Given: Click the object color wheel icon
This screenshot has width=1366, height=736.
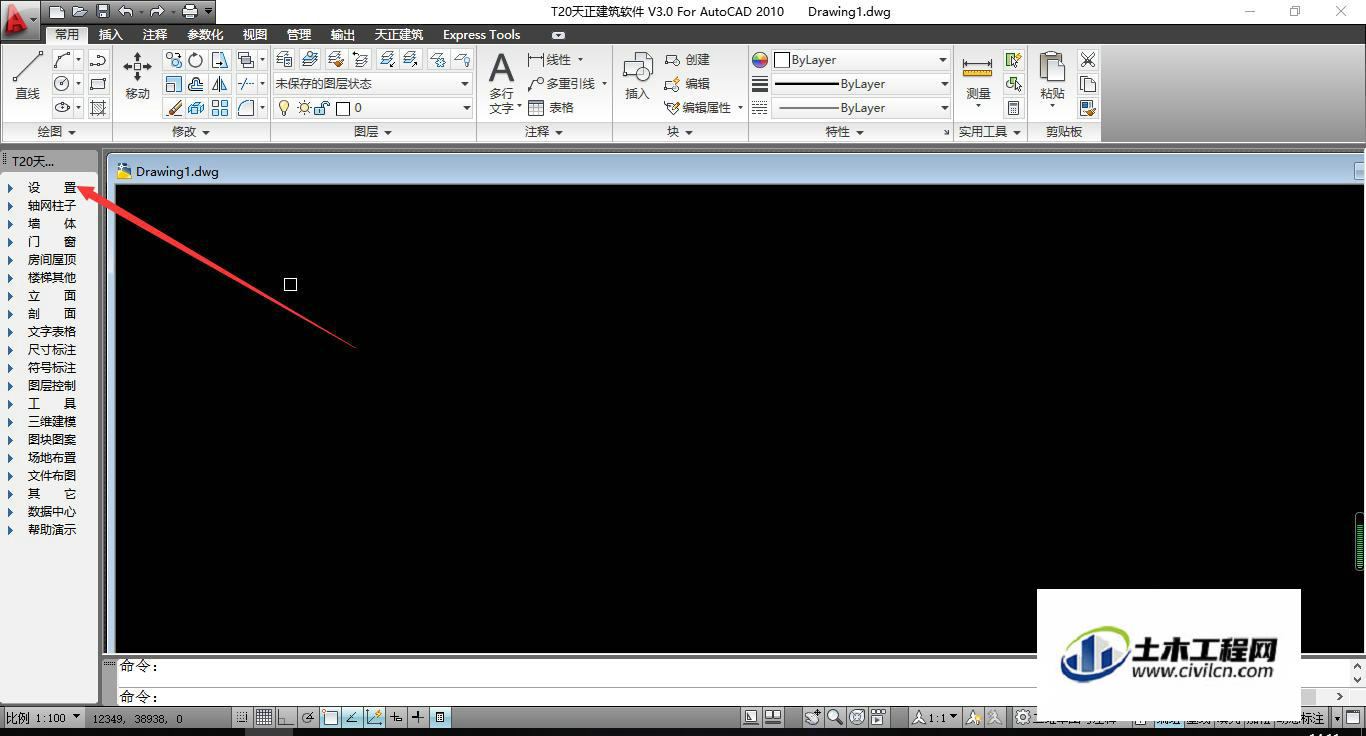Looking at the screenshot, I should (760, 60).
